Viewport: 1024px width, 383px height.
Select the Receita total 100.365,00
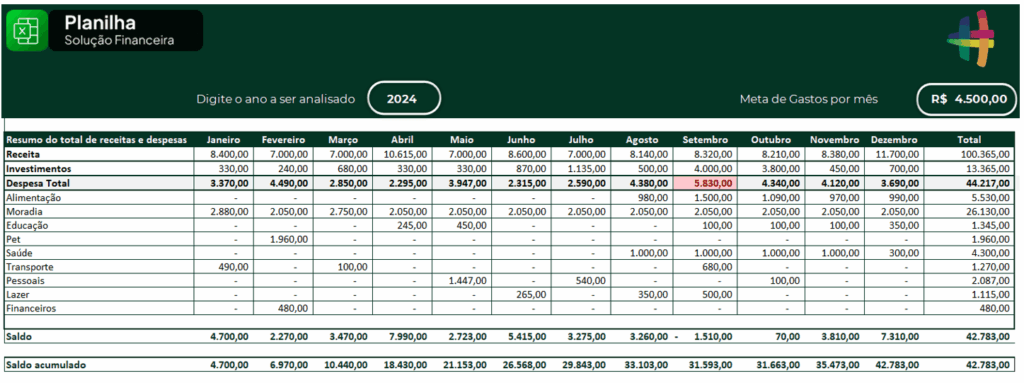(x=970, y=154)
